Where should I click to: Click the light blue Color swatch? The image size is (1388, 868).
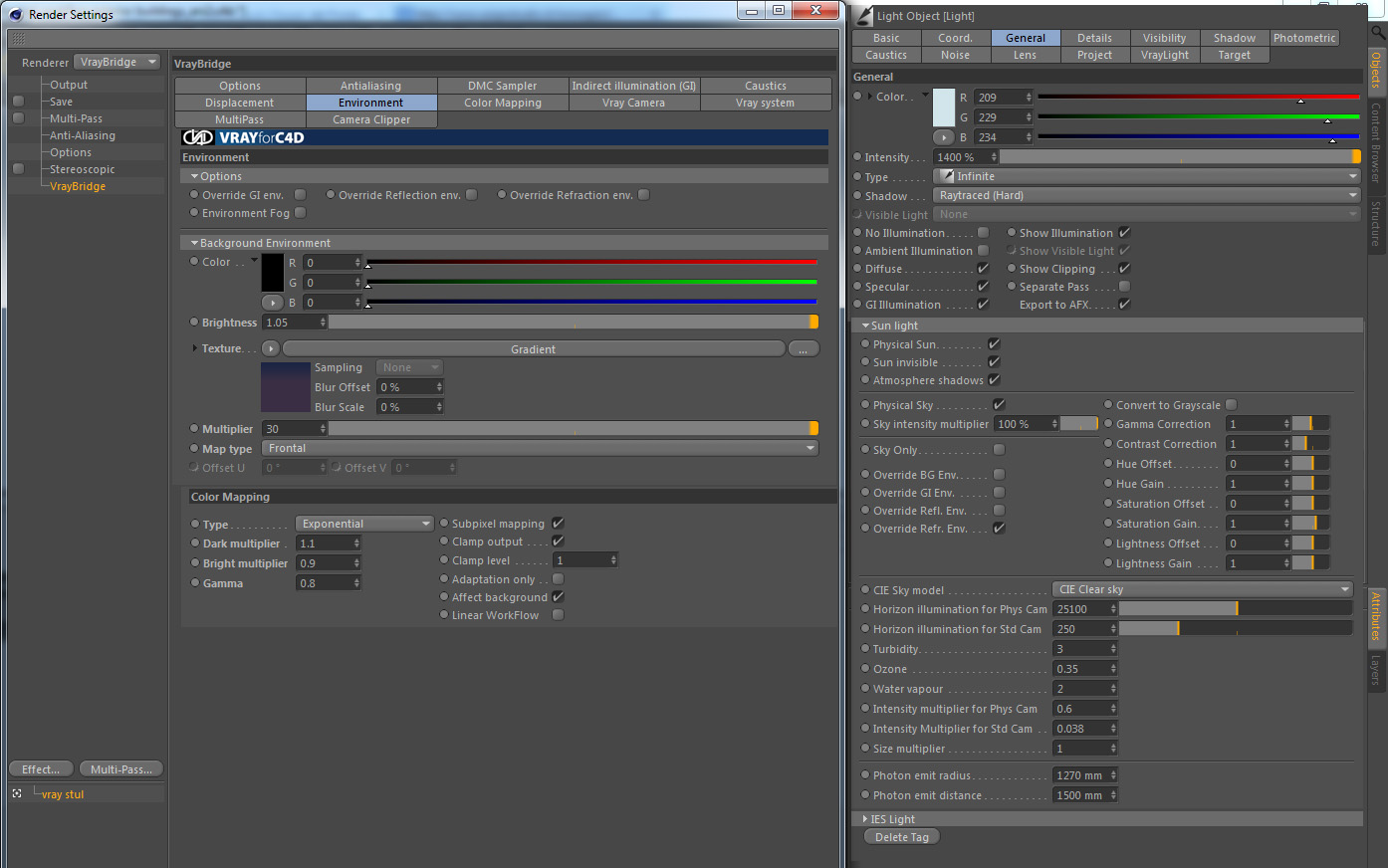(944, 108)
